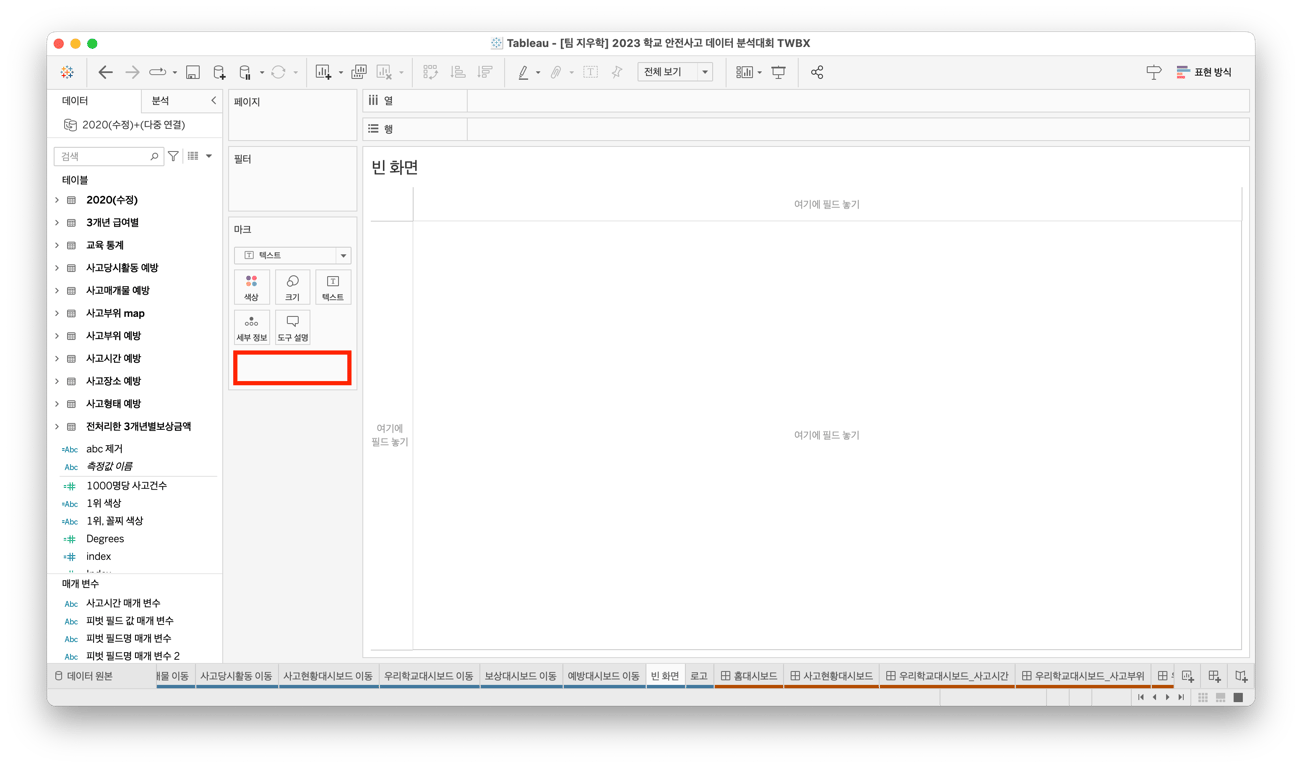The height and width of the screenshot is (768, 1302).
Task: Click the 크기 size mark button
Action: tap(292, 287)
